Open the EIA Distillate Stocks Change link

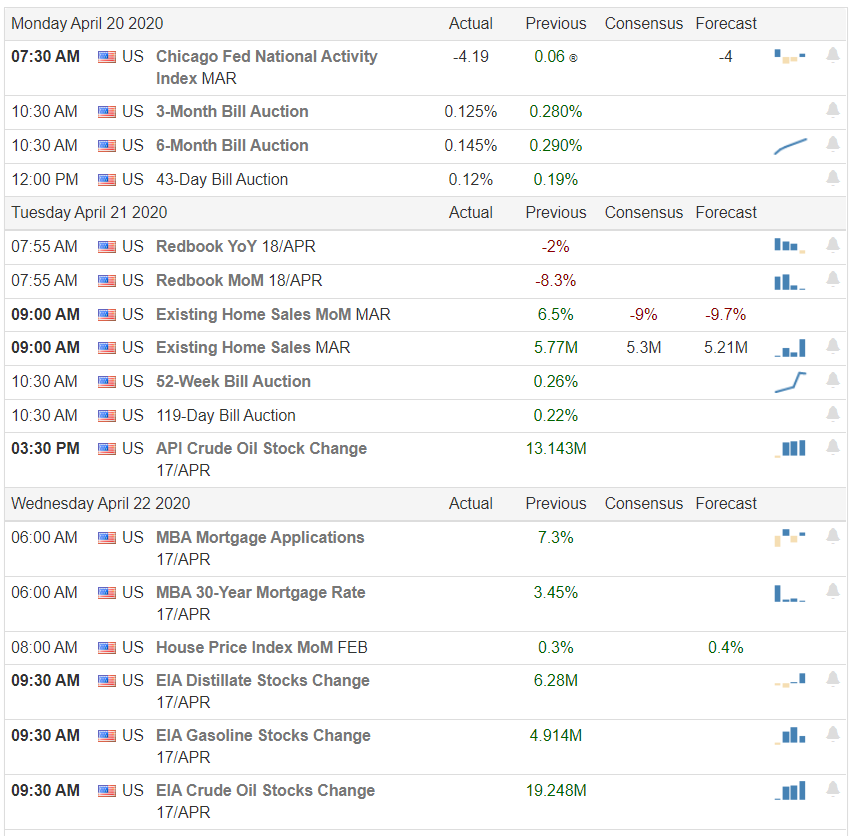263,691
